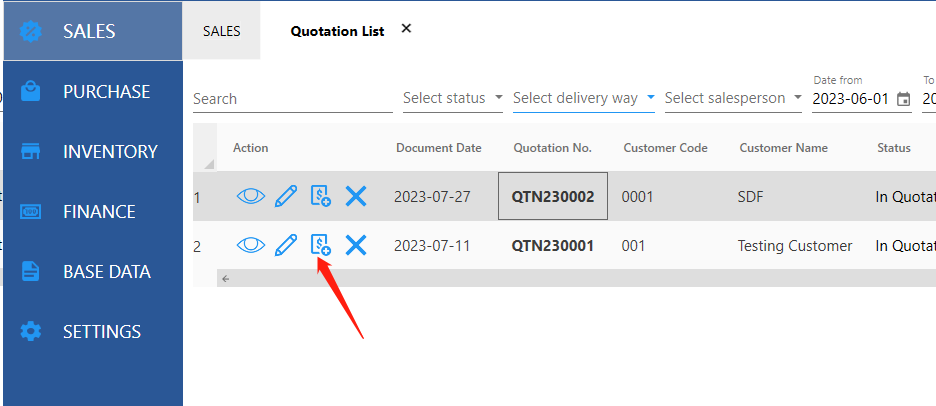Viewport: 936px width, 406px height.
Task: Delete quotation QTN230002 with the X icon
Action: coord(356,197)
